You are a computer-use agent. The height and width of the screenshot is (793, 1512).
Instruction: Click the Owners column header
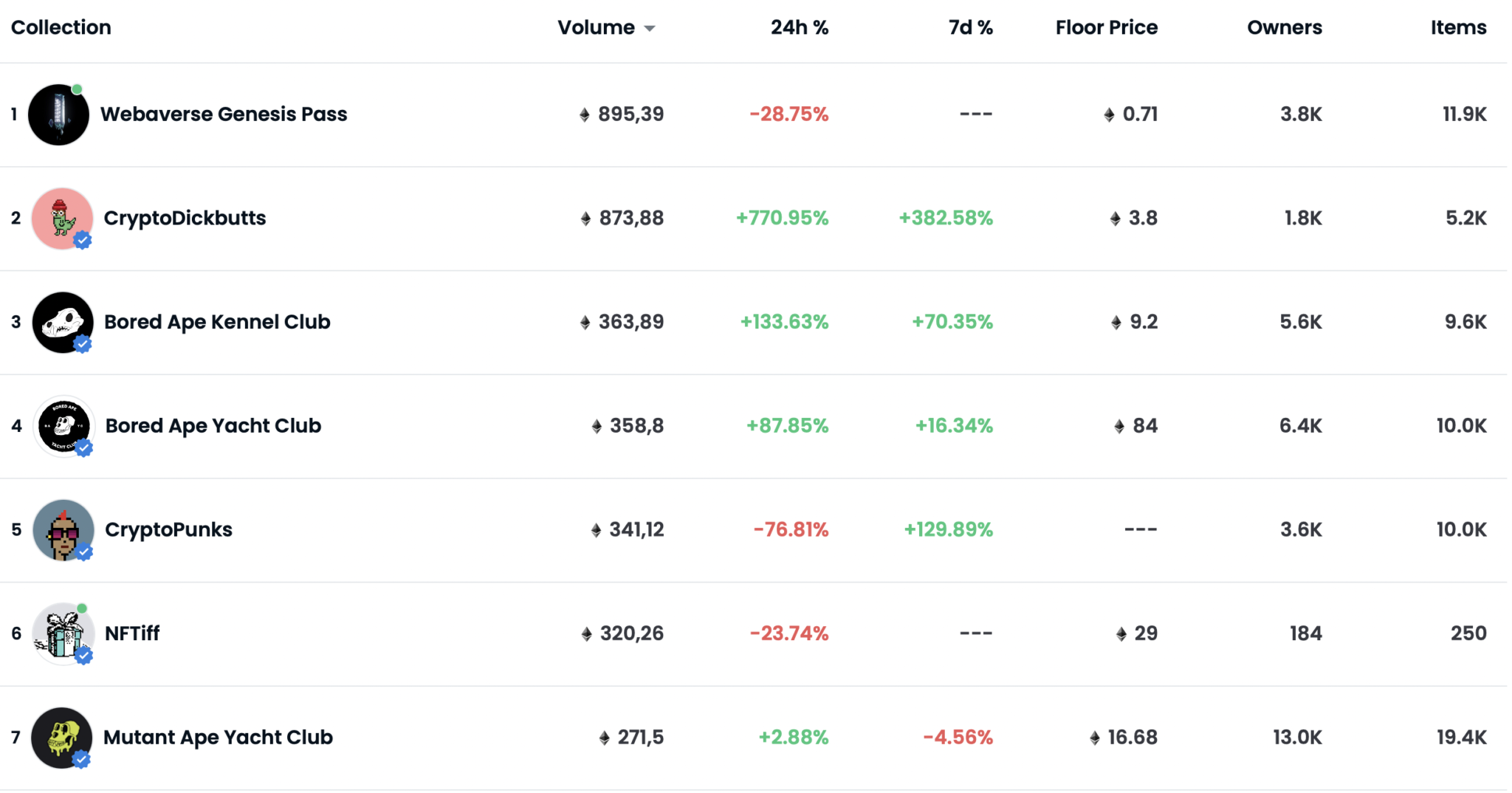click(1284, 28)
